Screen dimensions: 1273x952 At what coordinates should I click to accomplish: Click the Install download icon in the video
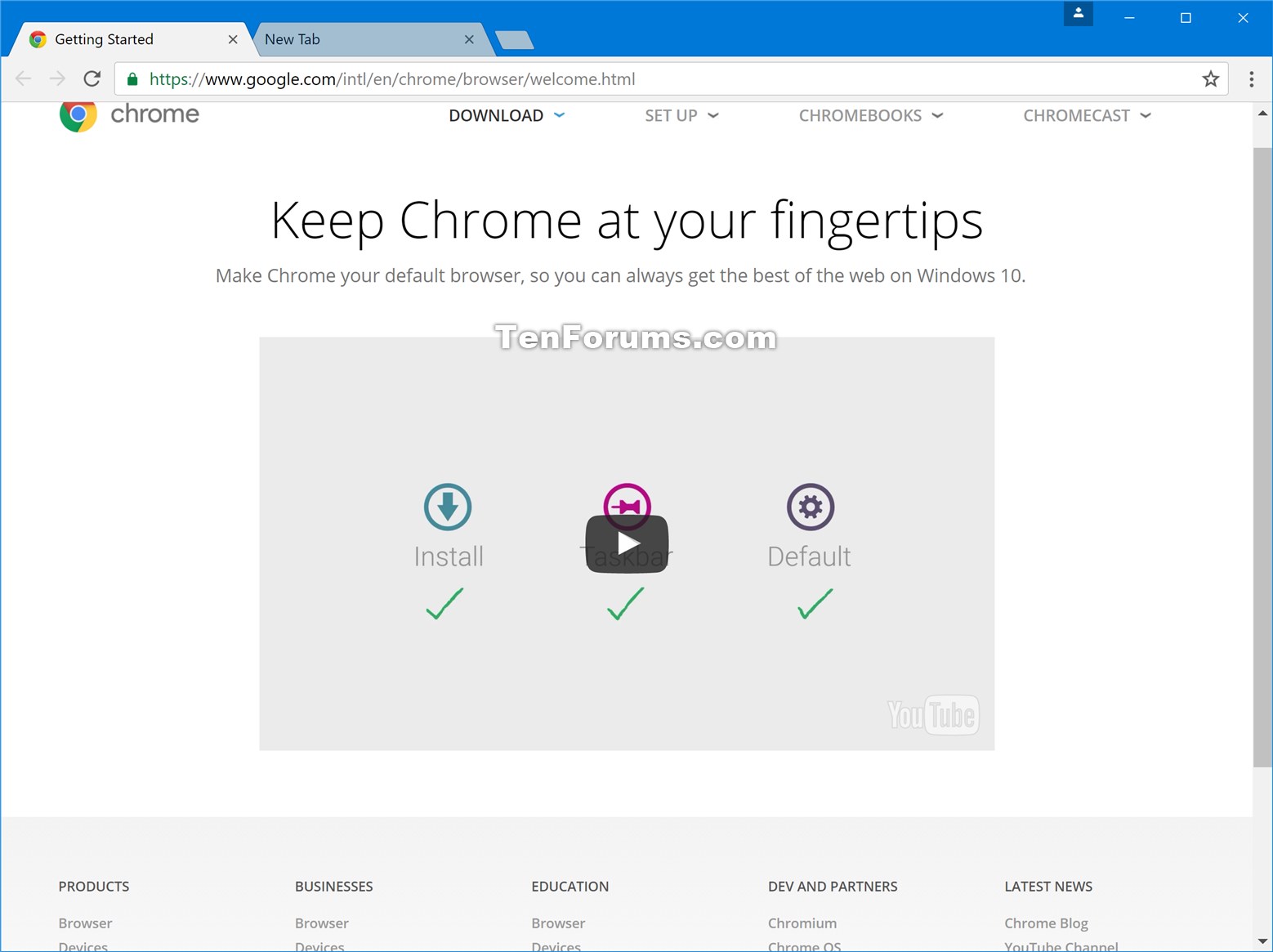coord(448,507)
